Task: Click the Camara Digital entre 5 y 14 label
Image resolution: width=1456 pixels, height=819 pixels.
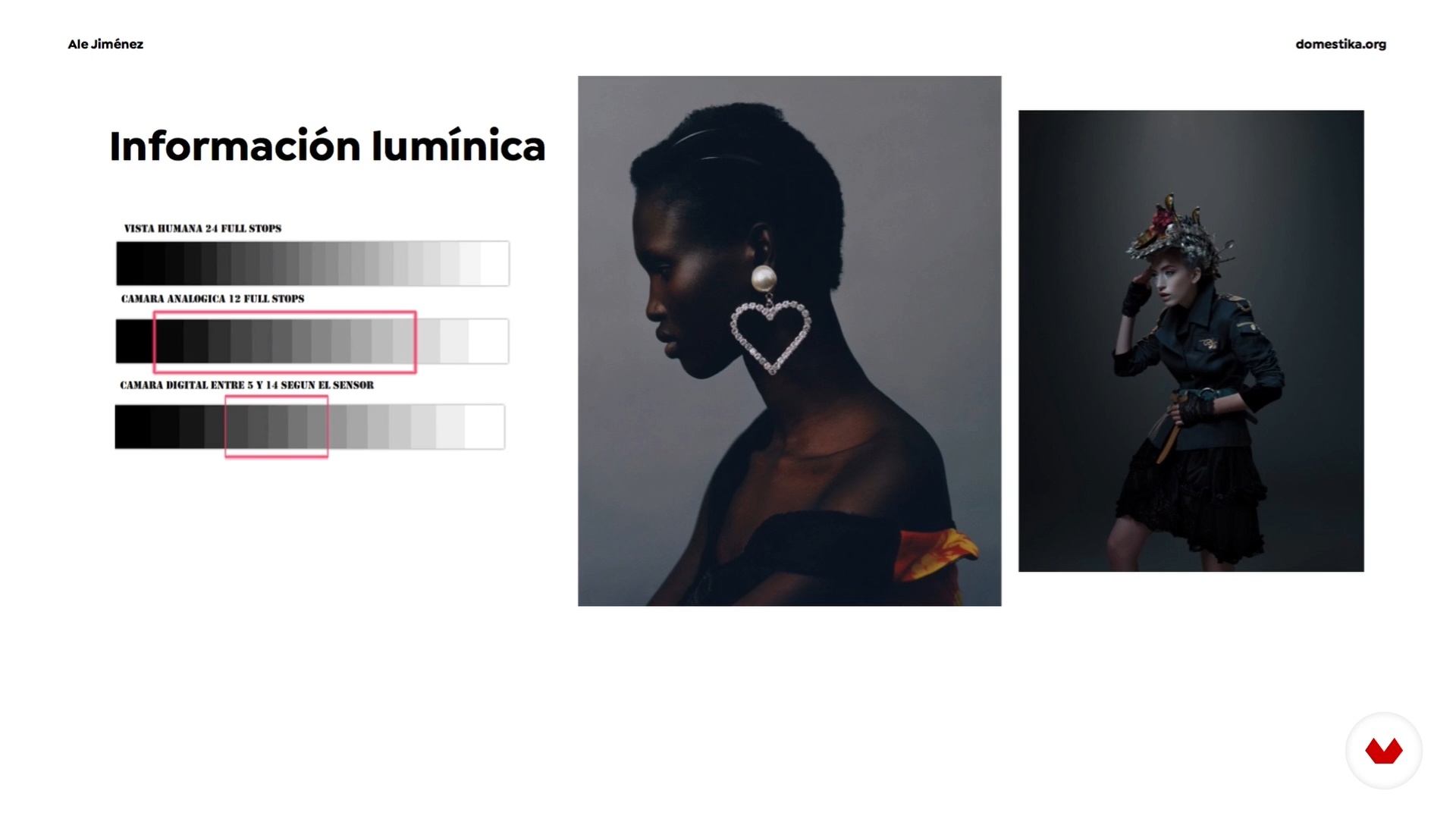Action: click(x=246, y=385)
